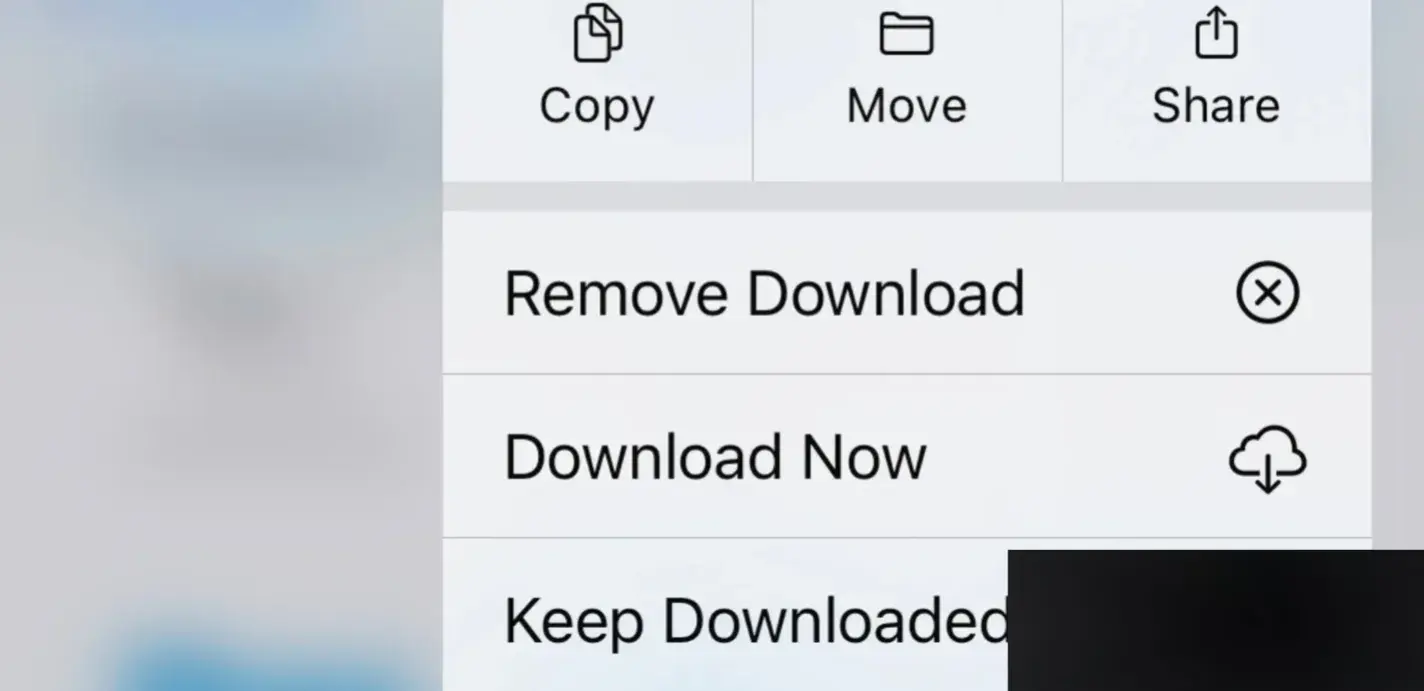Choose Remove Download from the context menu
This screenshot has width=1424, height=691.
coord(907,293)
